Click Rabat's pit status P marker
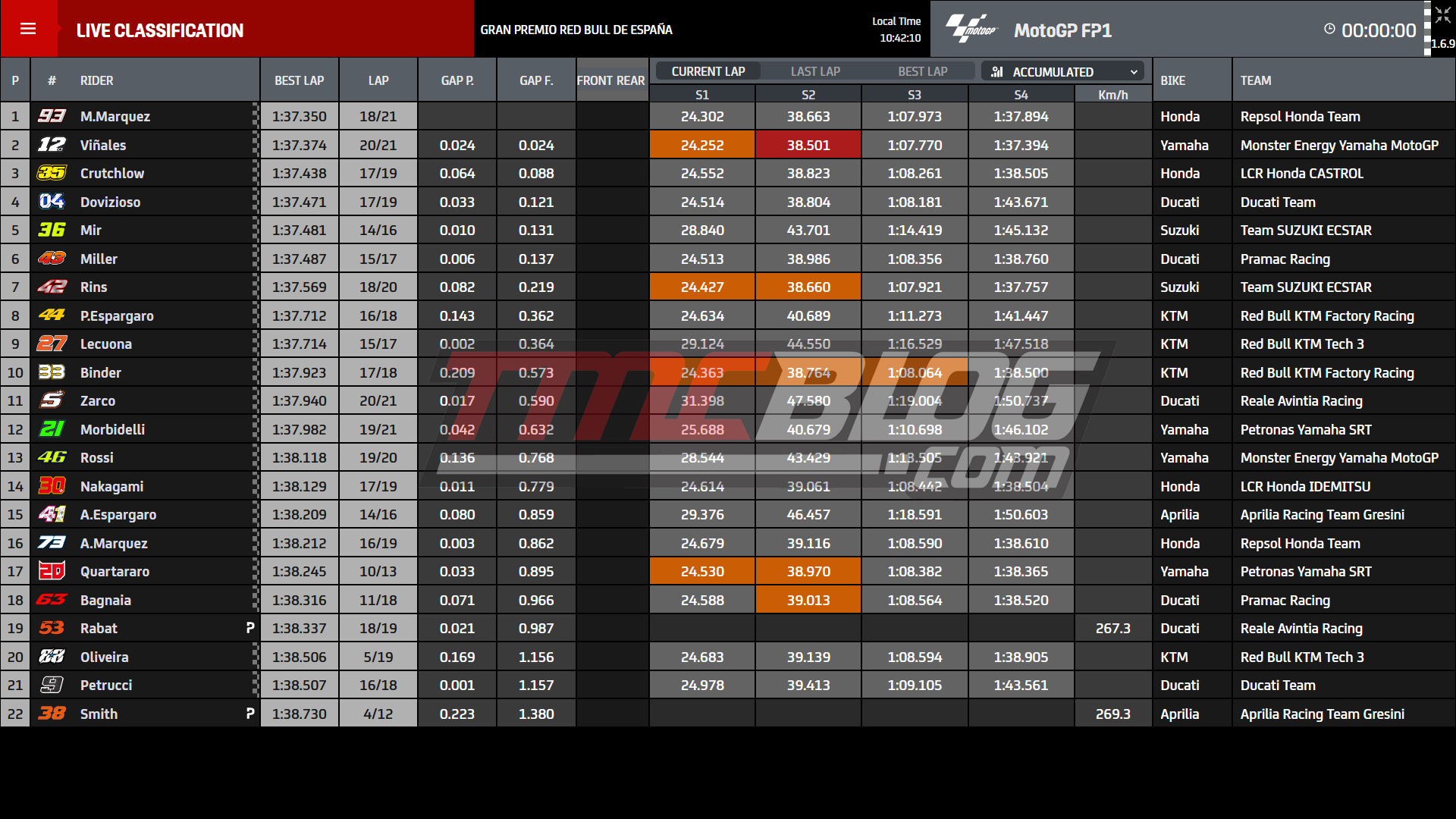The image size is (1456, 819). click(x=249, y=628)
